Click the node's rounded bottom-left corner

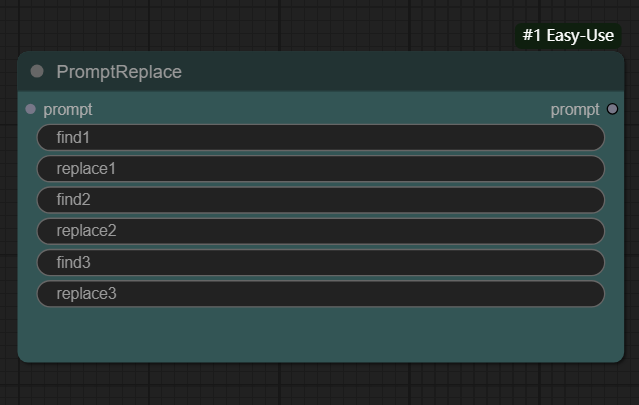pyautogui.click(x=23, y=356)
